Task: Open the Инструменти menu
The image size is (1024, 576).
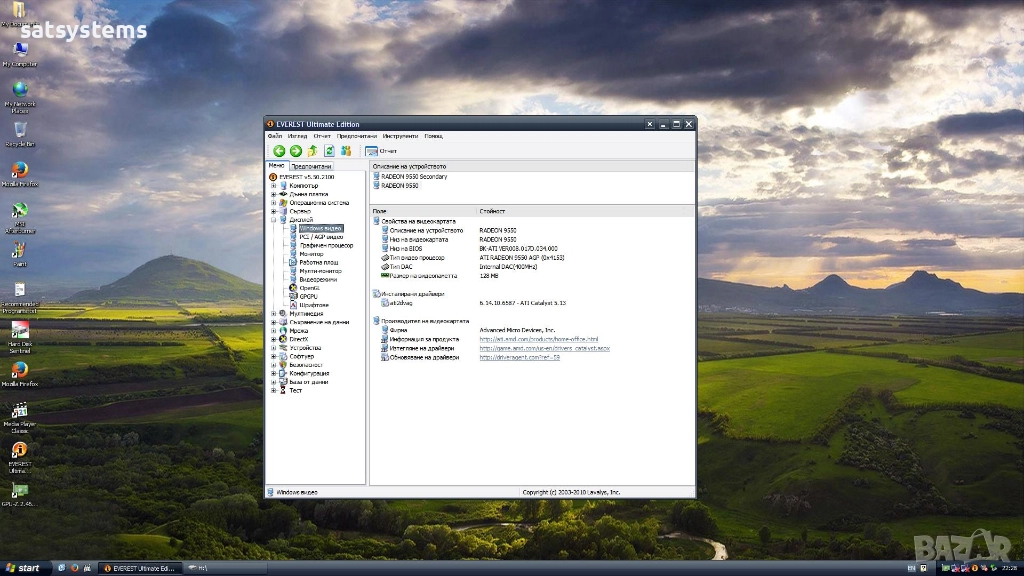Action: coord(400,136)
